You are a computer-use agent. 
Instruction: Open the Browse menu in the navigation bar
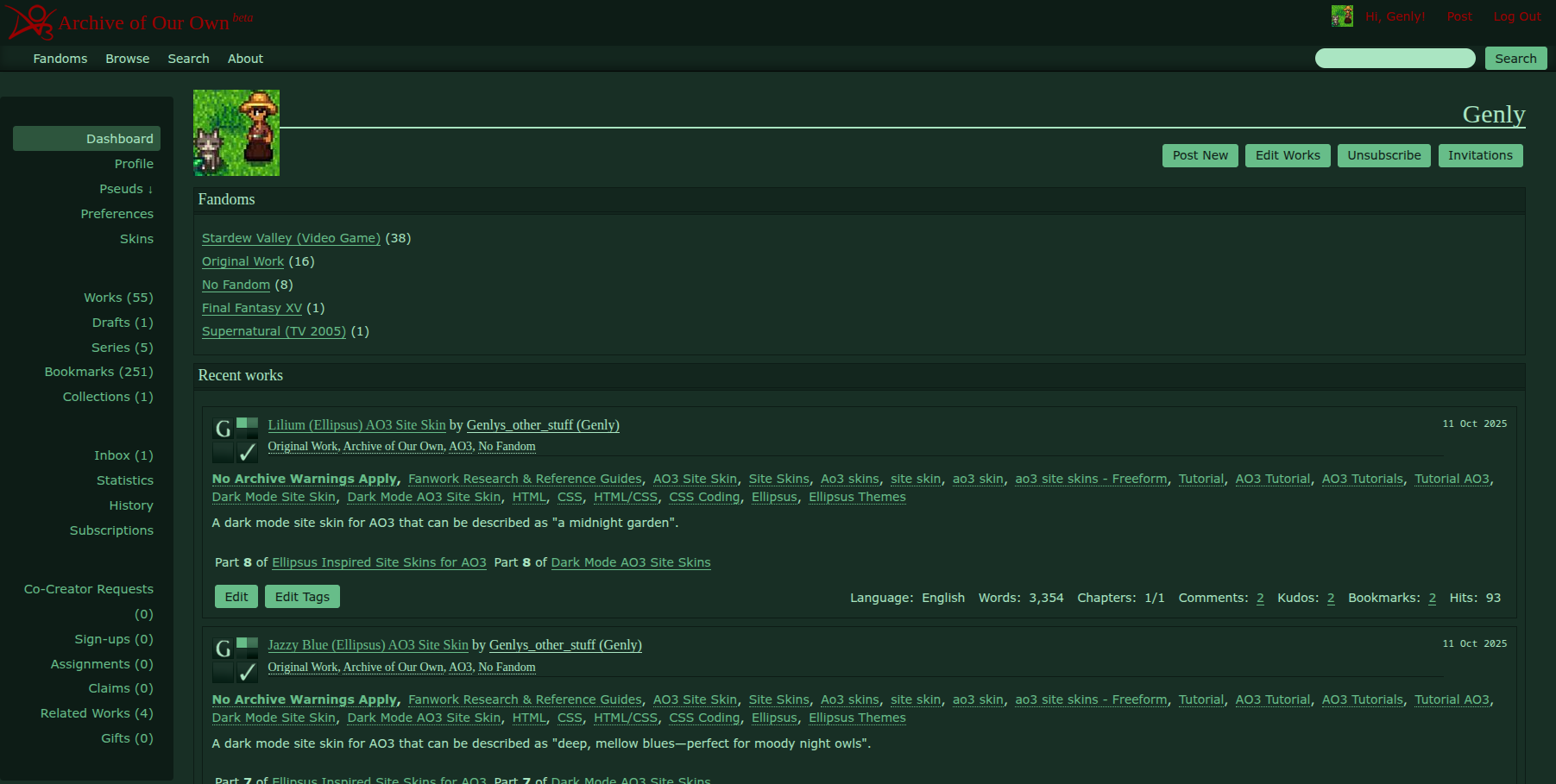pos(127,59)
